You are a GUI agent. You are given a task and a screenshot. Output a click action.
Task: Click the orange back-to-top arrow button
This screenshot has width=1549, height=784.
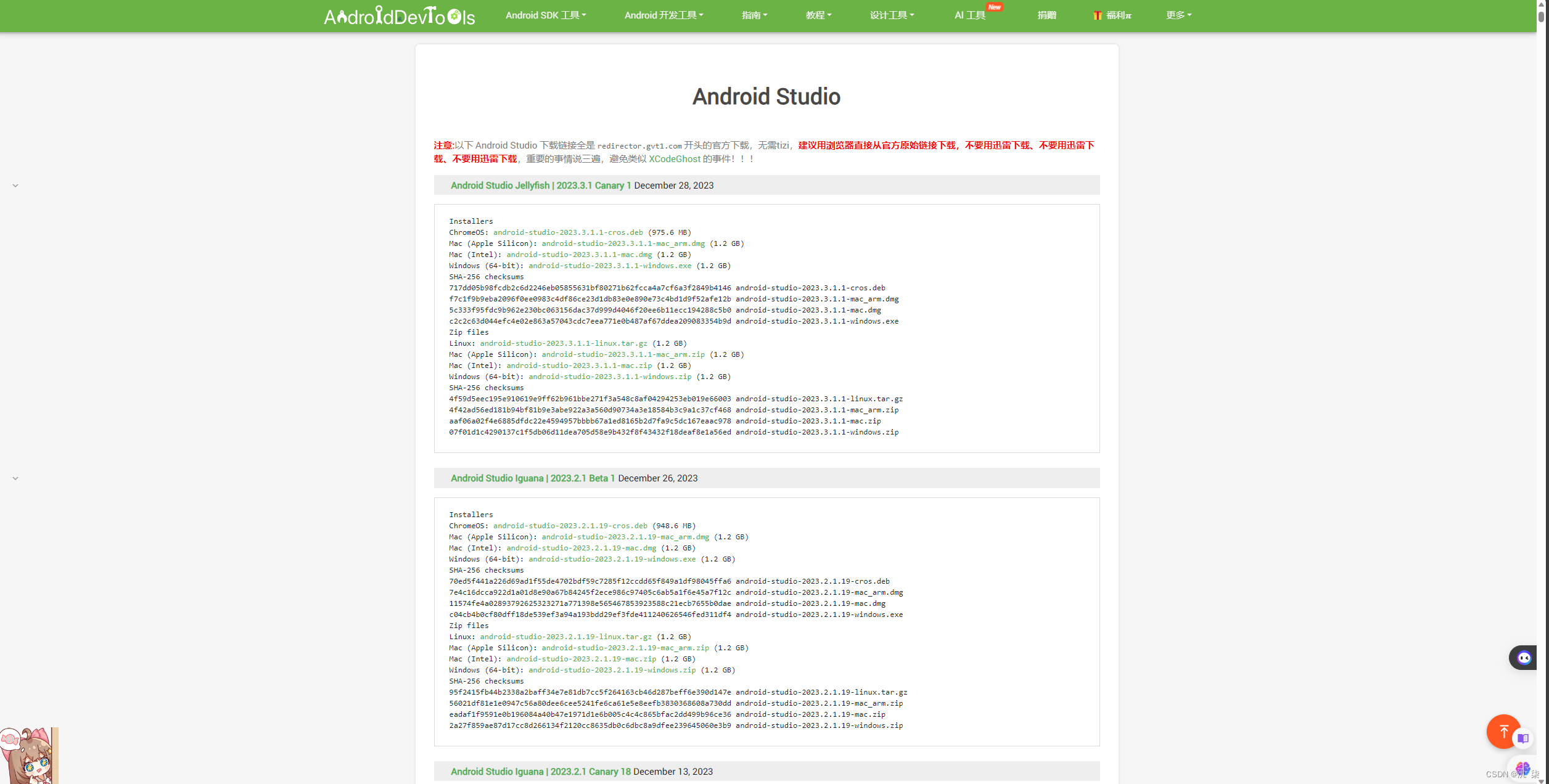click(x=1503, y=731)
